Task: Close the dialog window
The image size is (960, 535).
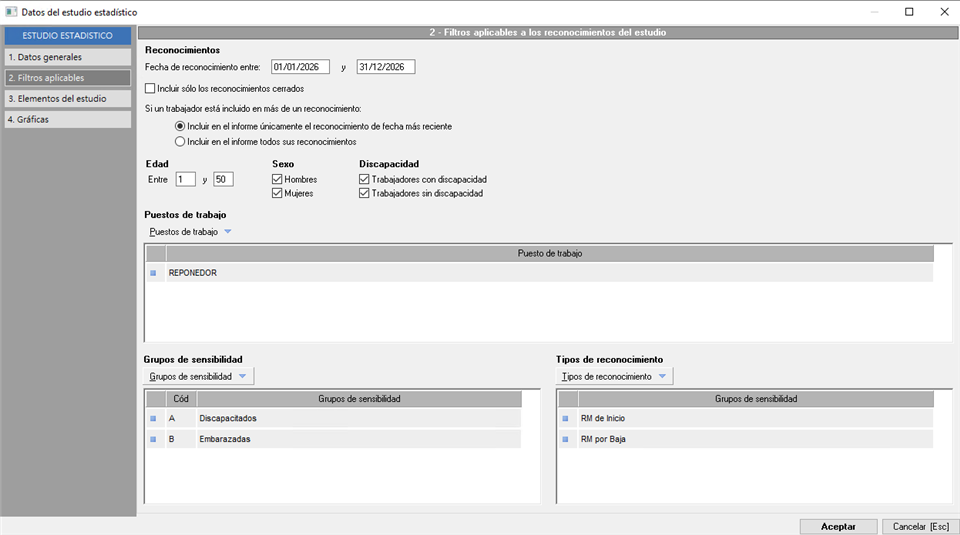Action: point(945,12)
